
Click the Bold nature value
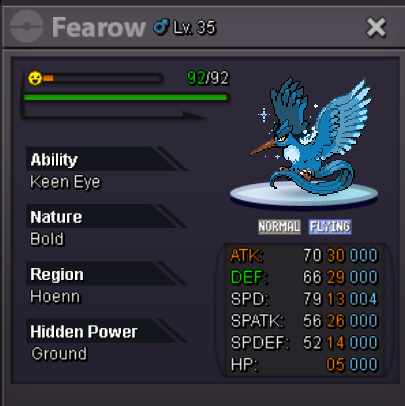[47, 239]
